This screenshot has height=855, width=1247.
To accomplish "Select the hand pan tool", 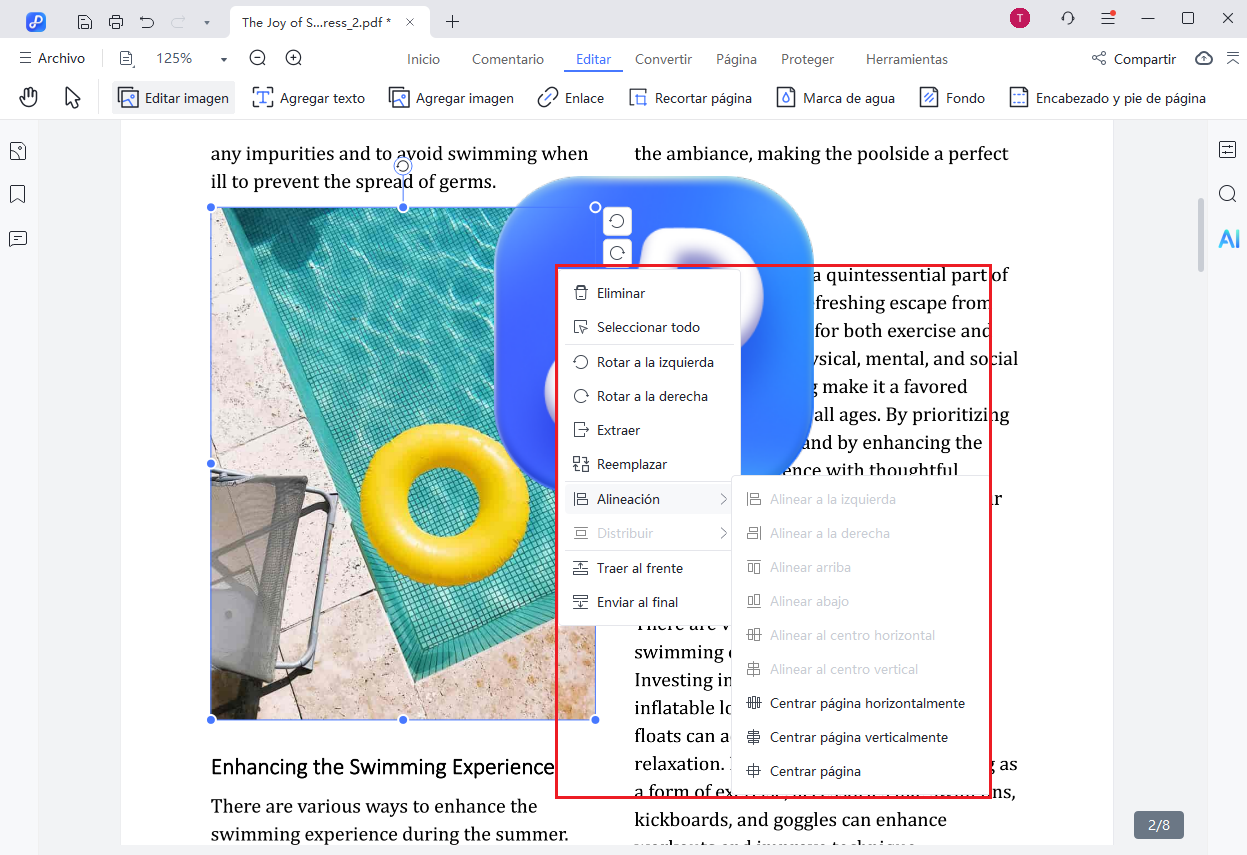I will (x=30, y=97).
